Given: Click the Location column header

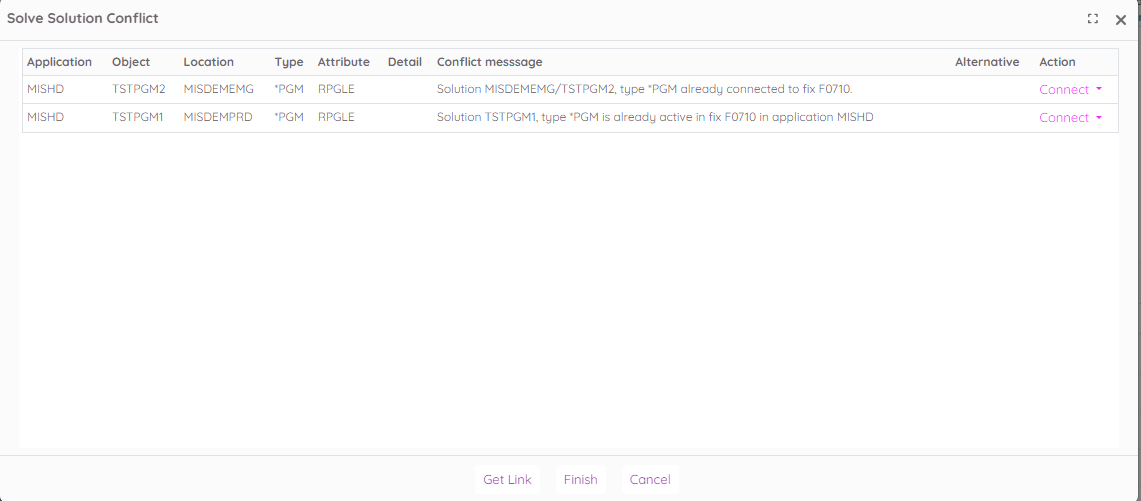Looking at the screenshot, I should coord(208,62).
